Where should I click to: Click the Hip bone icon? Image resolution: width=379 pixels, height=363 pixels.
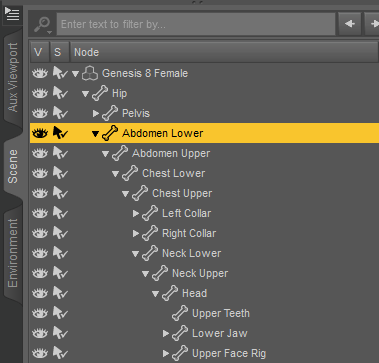(100, 93)
